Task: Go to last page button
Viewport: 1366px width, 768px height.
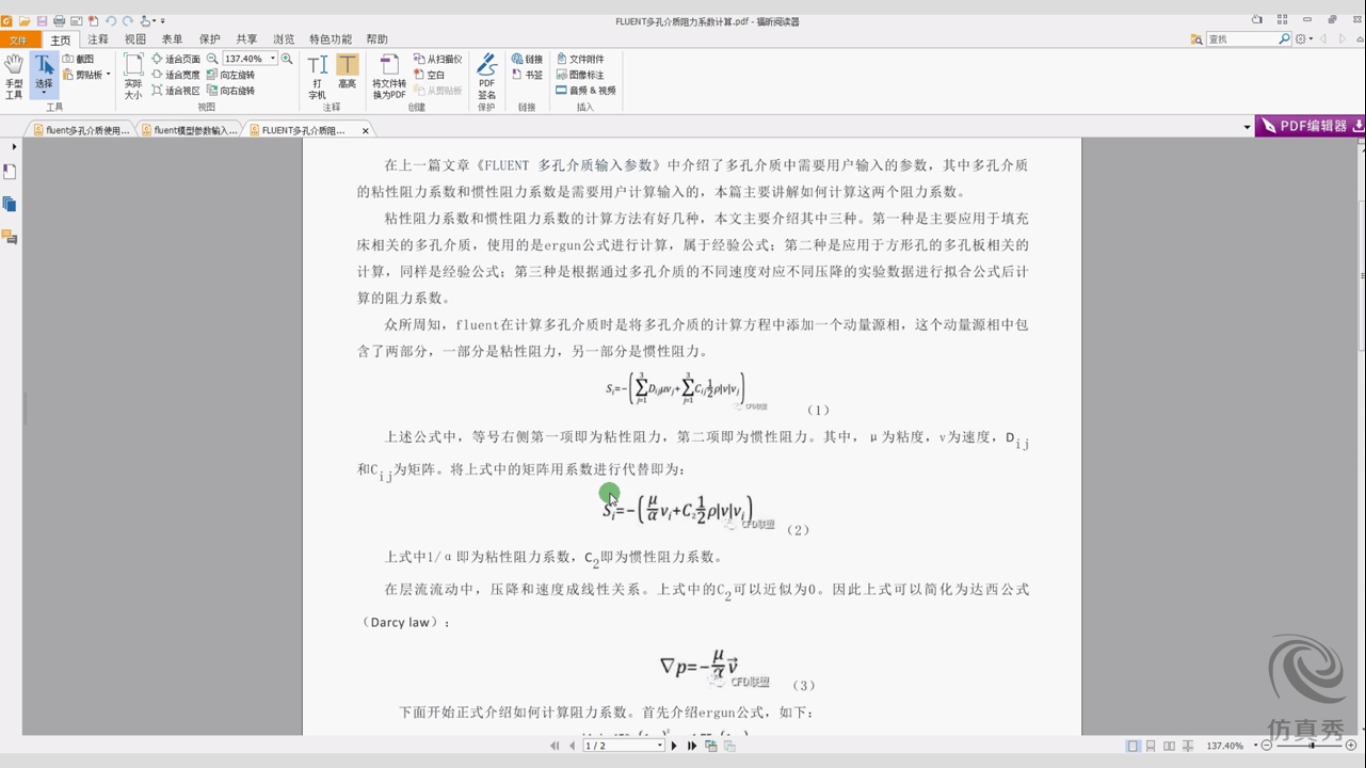Action: coord(691,746)
